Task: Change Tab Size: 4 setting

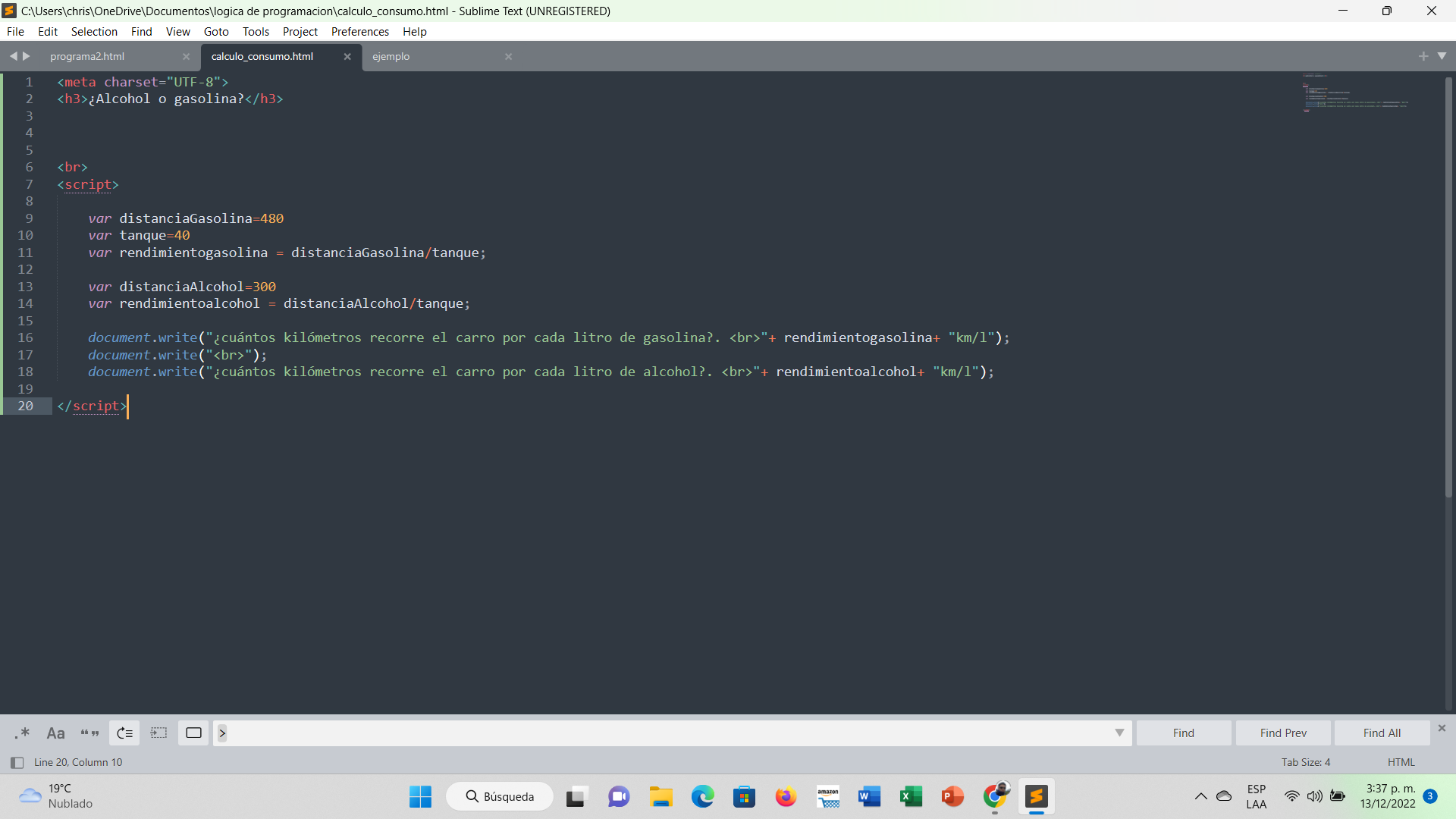Action: pos(1306,763)
